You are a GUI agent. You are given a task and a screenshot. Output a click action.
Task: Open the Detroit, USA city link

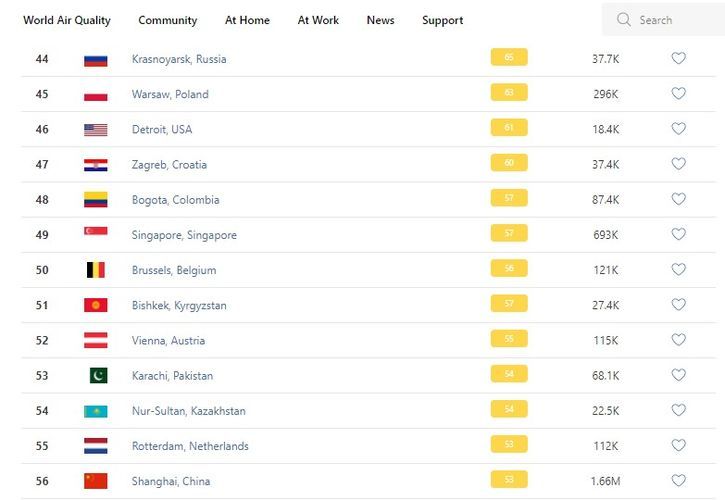tap(162, 130)
